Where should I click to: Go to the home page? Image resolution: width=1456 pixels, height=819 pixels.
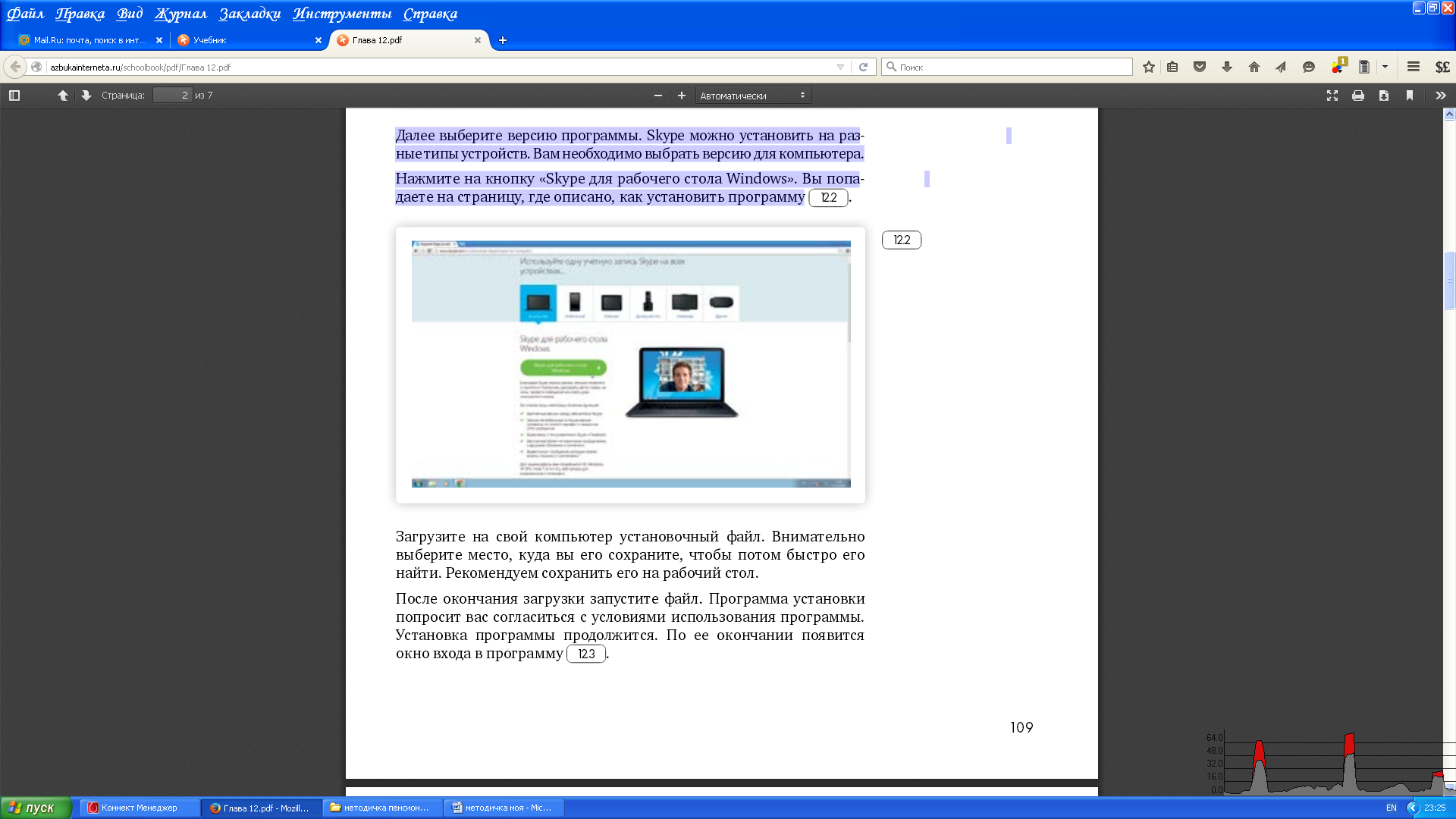point(1254,67)
